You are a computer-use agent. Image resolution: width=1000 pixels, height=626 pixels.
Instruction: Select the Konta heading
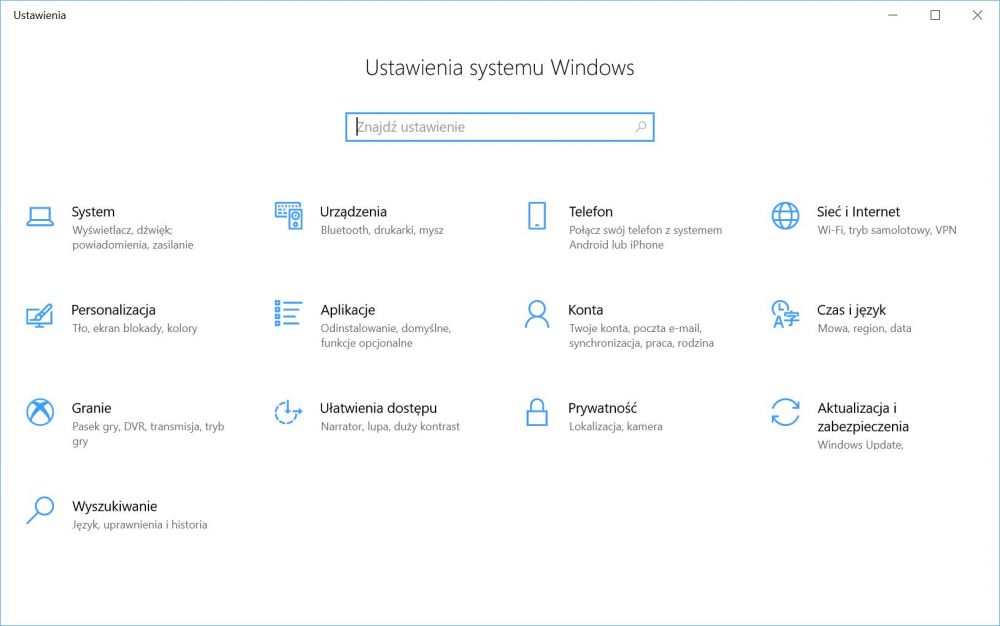(585, 310)
